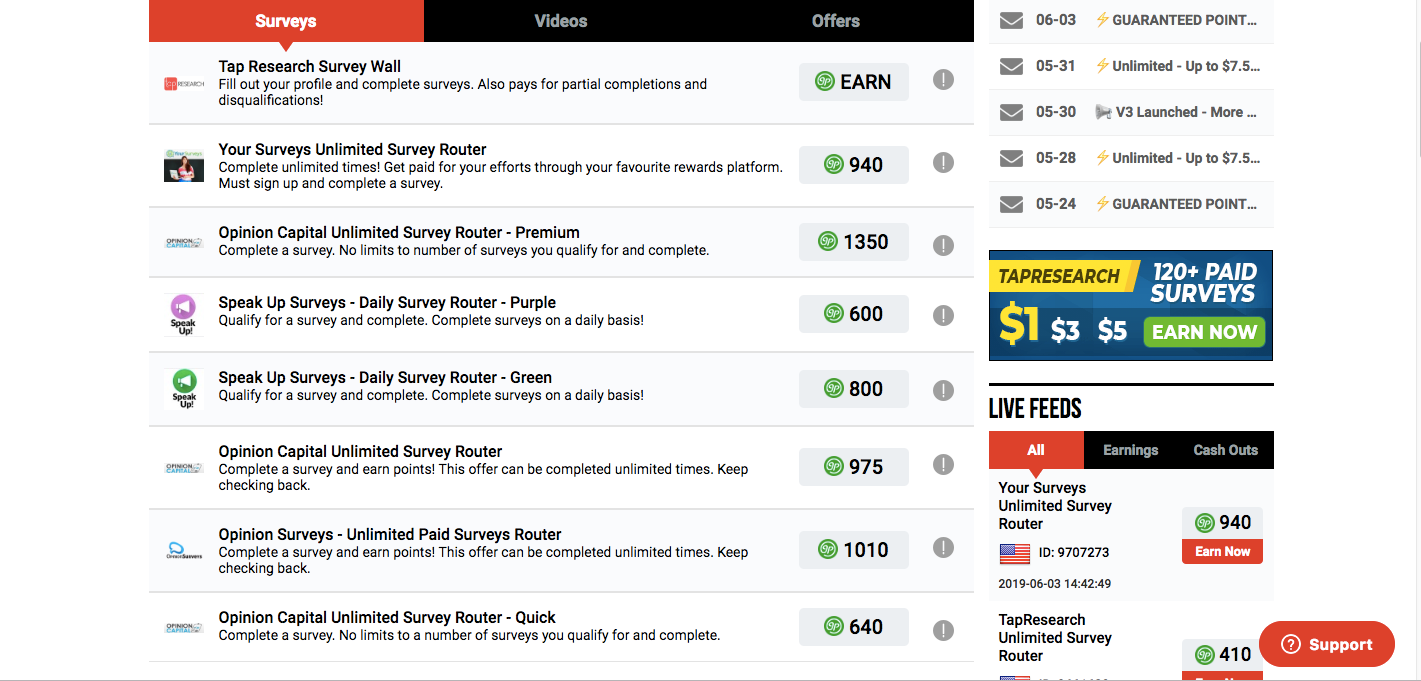Click the Tap Research logo thumbnail
Viewport: 1421px width, 681px height.
[184, 84]
